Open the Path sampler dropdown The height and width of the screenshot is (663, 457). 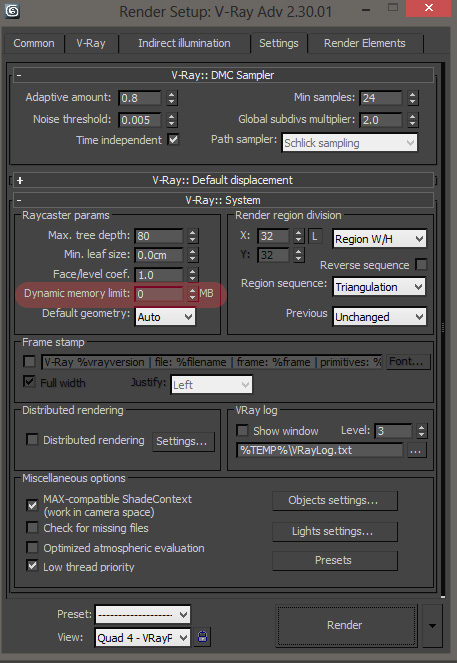tap(350, 143)
